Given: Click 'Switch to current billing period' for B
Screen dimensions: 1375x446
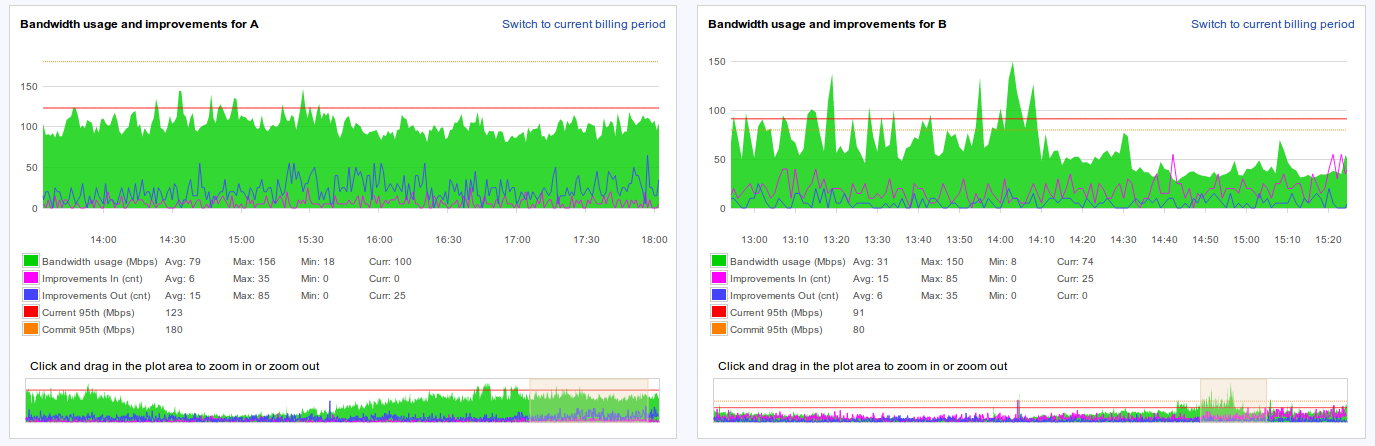Looking at the screenshot, I should [x=1272, y=24].
